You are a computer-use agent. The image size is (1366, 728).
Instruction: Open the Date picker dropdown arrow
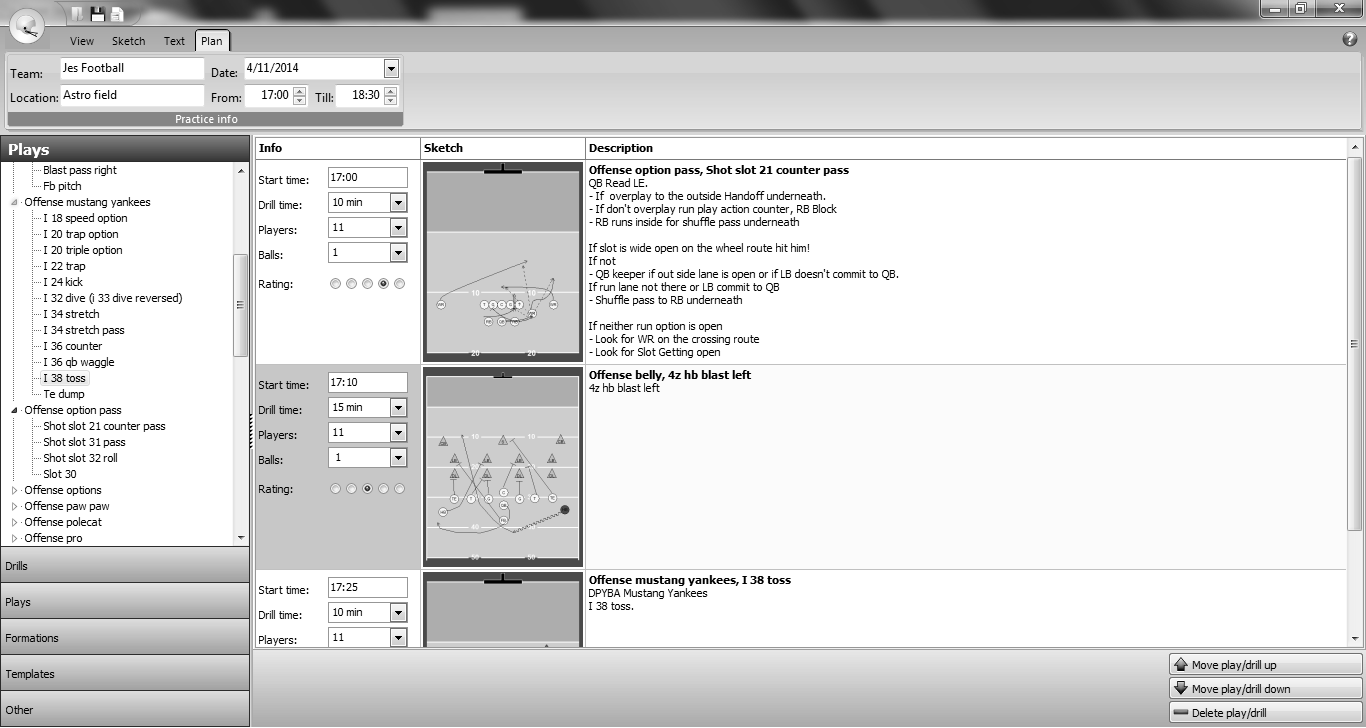coord(391,69)
